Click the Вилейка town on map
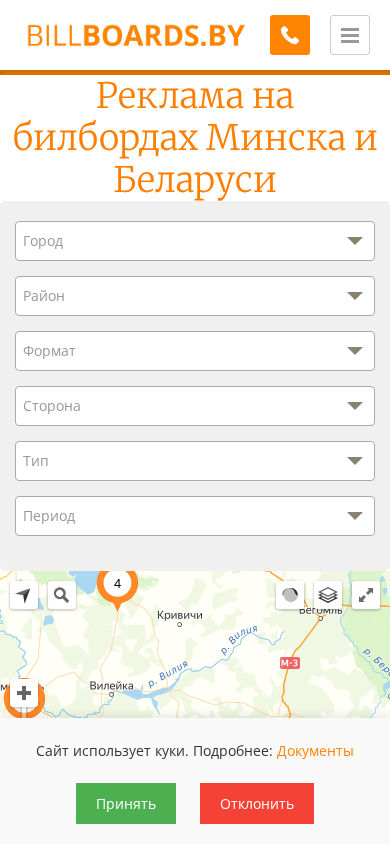The height and width of the screenshot is (844, 390). click(111, 686)
